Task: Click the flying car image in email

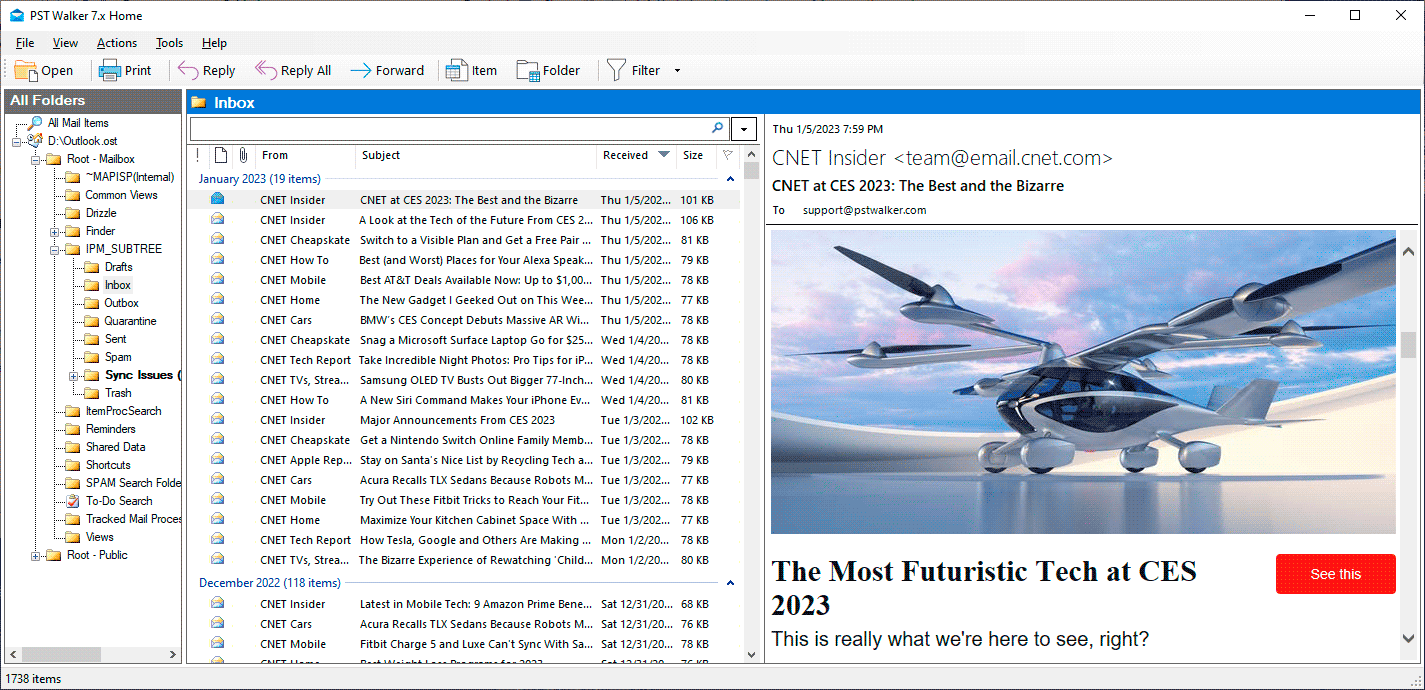Action: [x=1083, y=382]
